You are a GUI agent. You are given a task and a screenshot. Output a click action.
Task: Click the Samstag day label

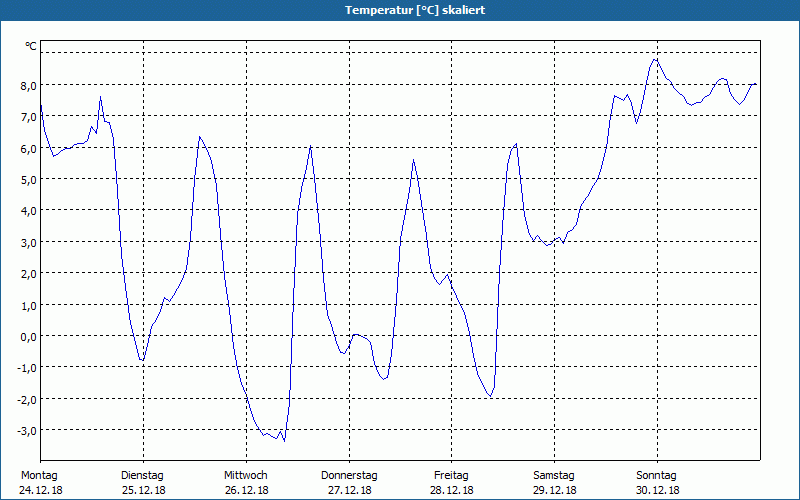(554, 476)
